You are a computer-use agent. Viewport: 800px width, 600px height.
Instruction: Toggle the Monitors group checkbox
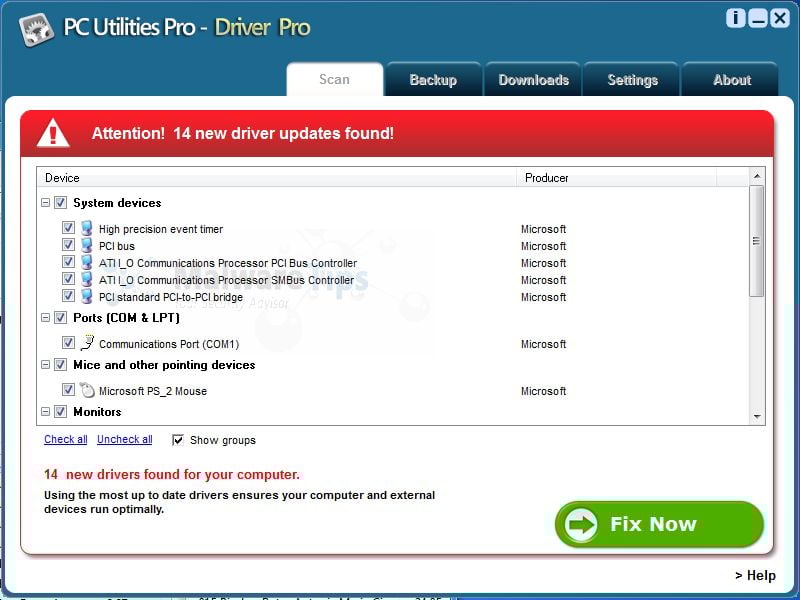point(61,411)
